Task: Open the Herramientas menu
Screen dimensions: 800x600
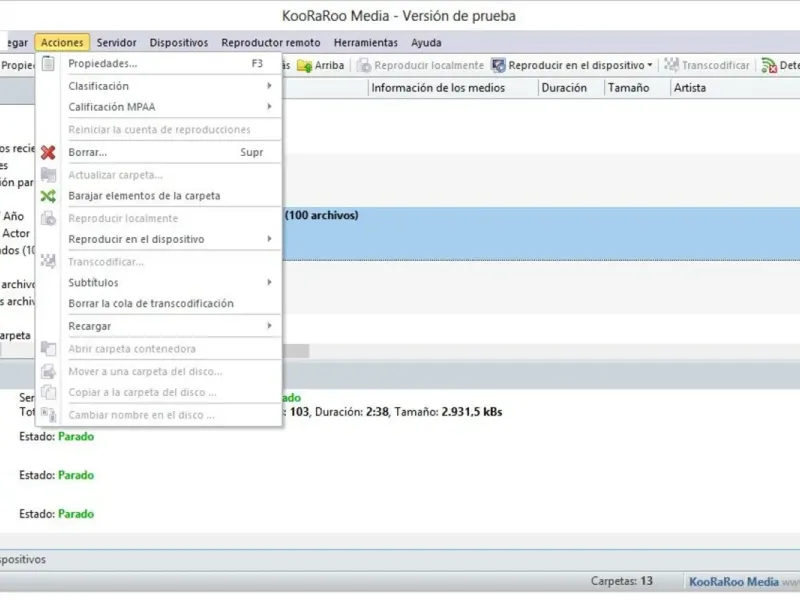Action: (365, 42)
